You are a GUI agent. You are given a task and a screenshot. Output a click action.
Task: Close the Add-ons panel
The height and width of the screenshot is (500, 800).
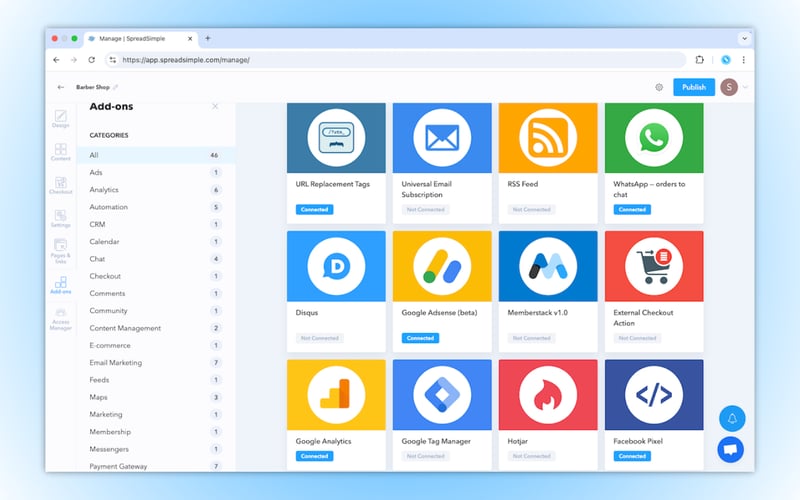(215, 106)
